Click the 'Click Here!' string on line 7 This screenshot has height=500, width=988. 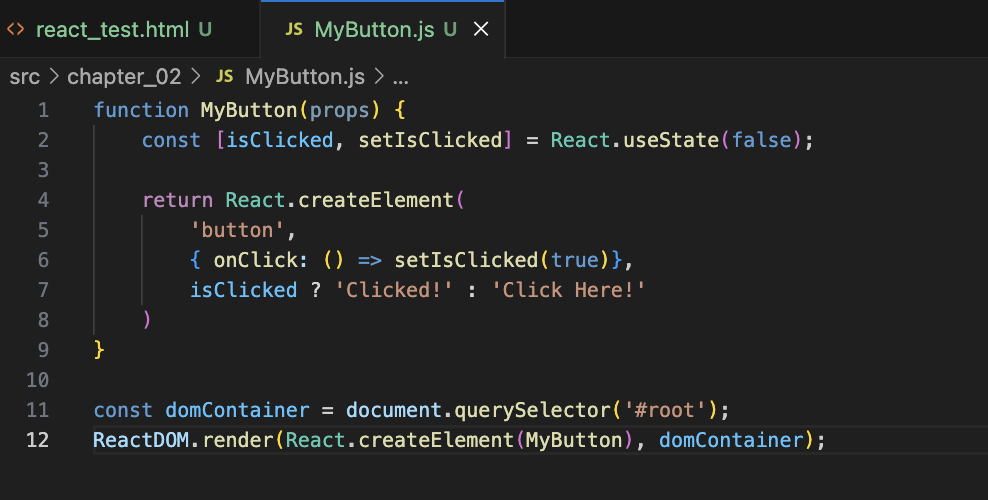pos(568,290)
